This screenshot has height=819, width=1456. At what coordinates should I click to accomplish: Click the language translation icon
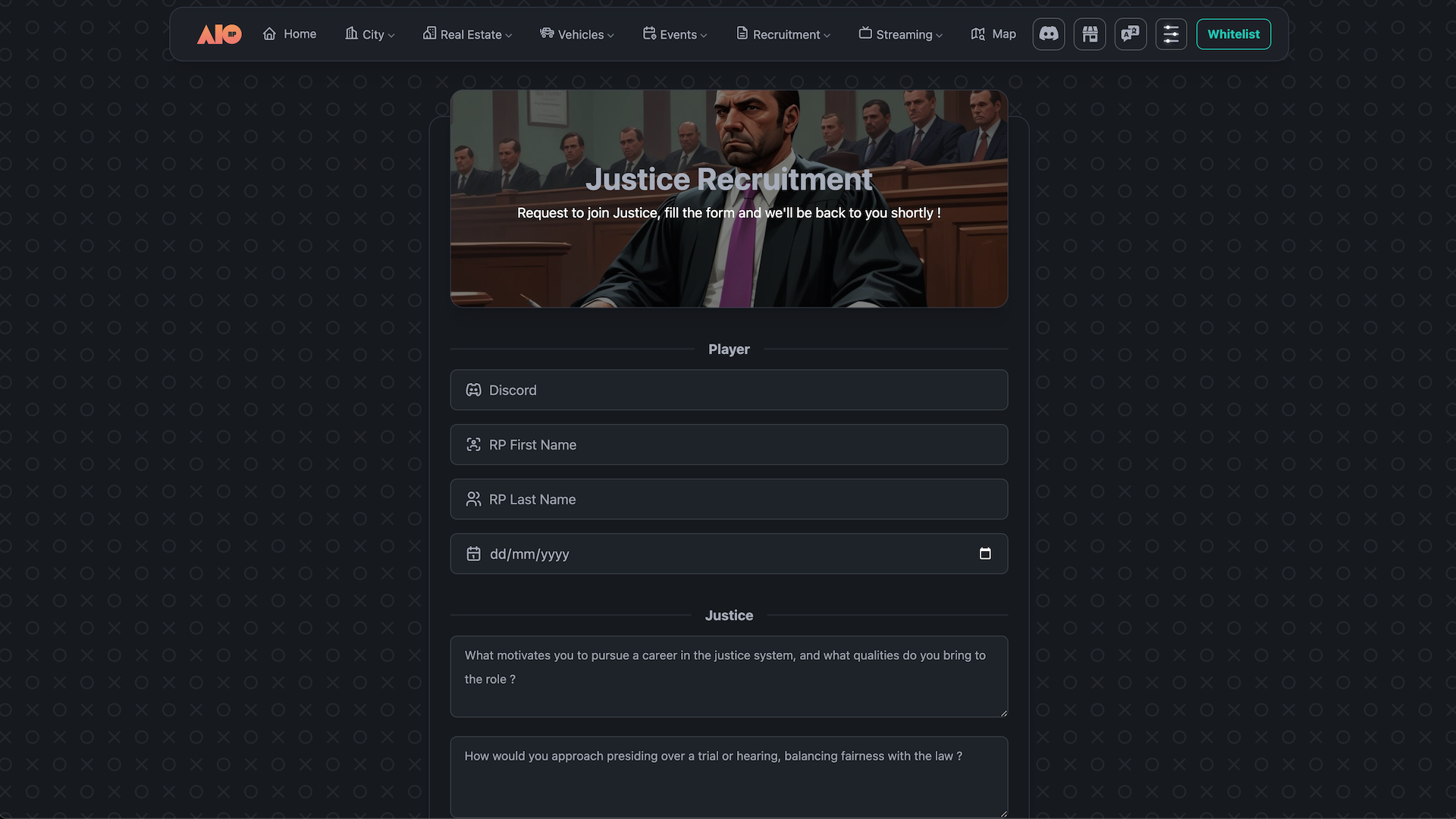tap(1131, 34)
